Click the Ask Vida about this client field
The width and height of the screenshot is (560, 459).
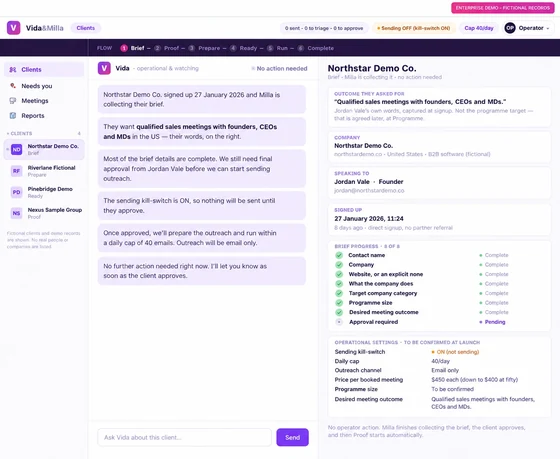pyautogui.click(x=184, y=437)
